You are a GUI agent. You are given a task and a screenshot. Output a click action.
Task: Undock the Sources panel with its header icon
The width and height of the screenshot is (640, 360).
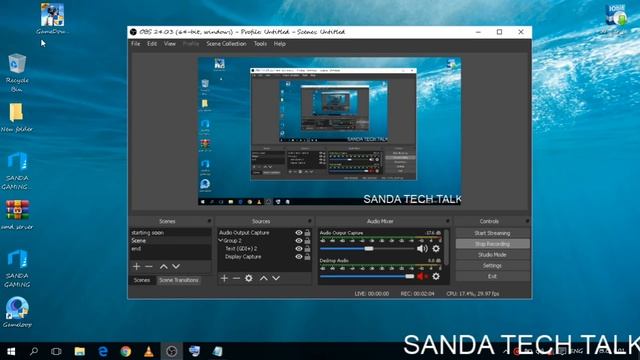pyautogui.click(x=310, y=221)
